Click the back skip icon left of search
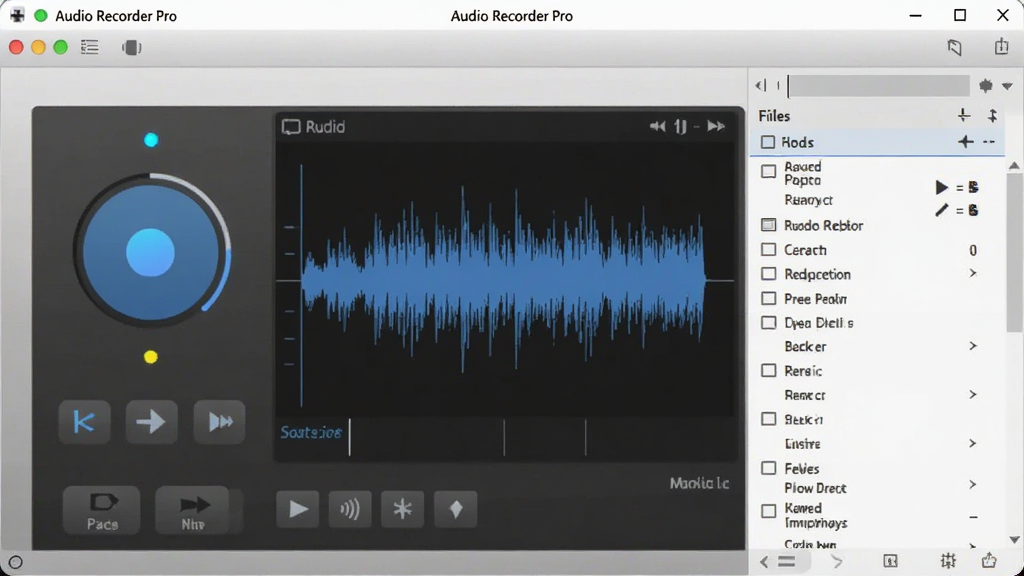Image resolution: width=1024 pixels, height=576 pixels. [x=761, y=86]
